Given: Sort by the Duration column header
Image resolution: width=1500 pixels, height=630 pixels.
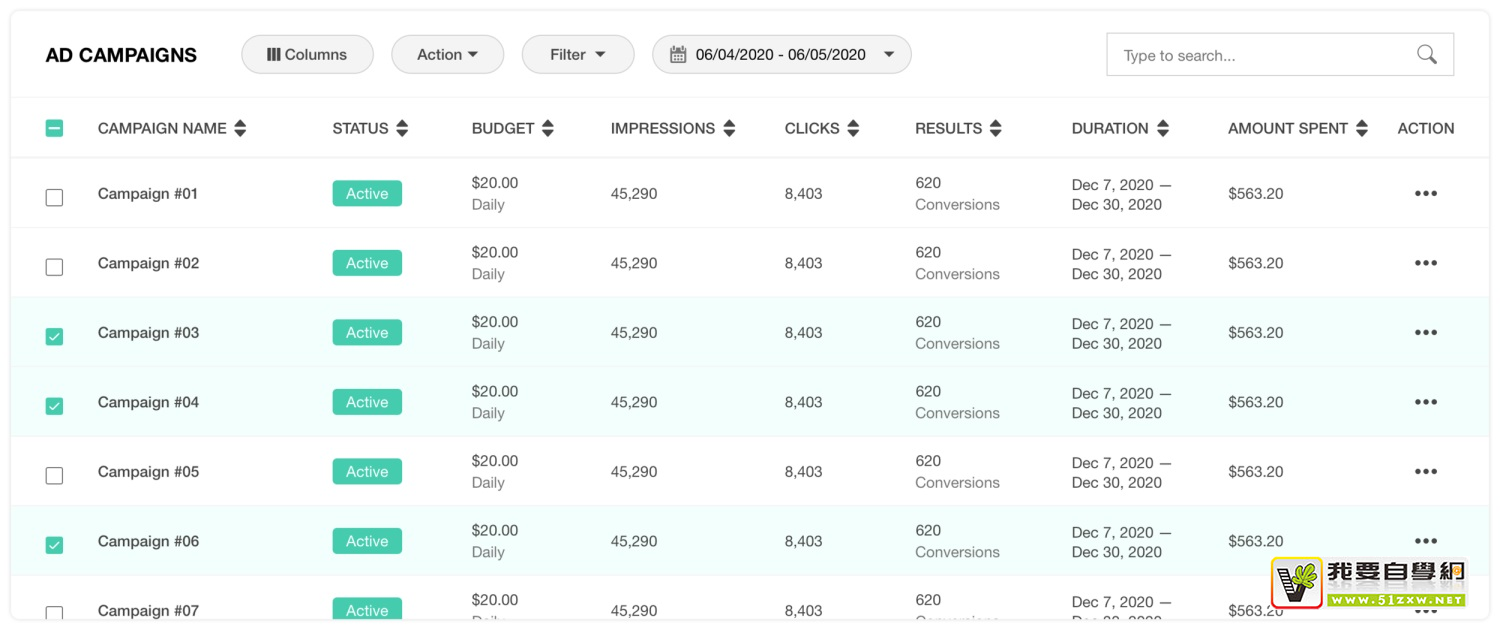Looking at the screenshot, I should pos(1110,128).
